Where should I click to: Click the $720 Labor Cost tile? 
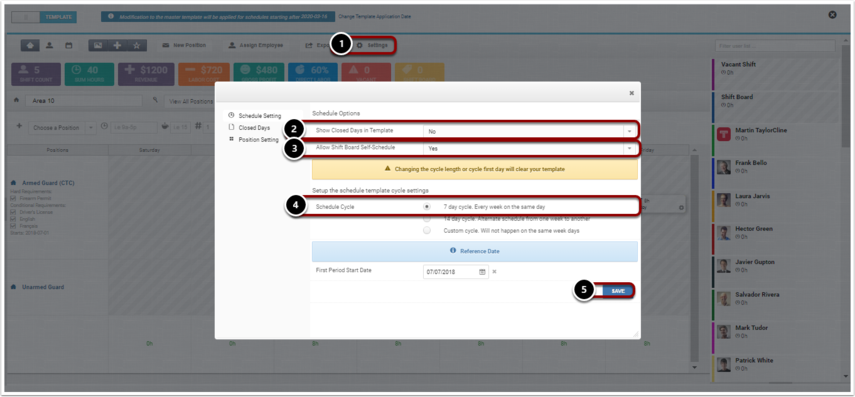203,74
